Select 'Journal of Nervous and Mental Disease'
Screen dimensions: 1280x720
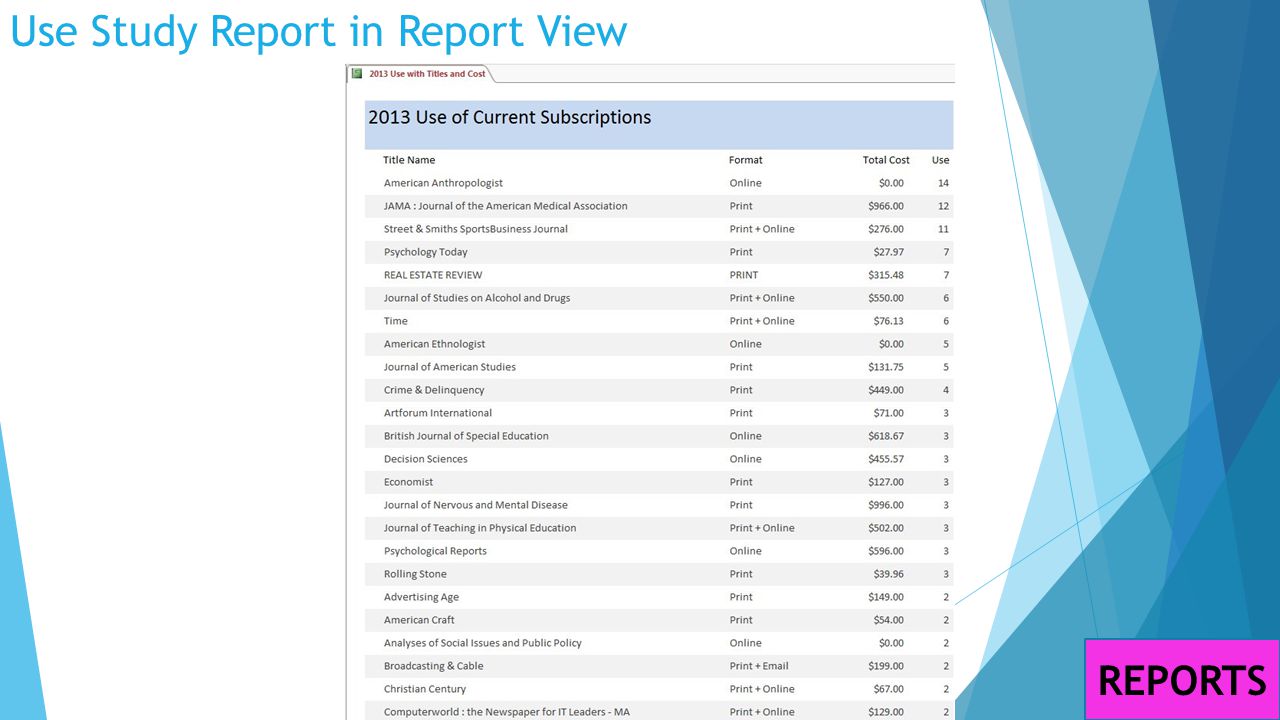[x=476, y=505]
